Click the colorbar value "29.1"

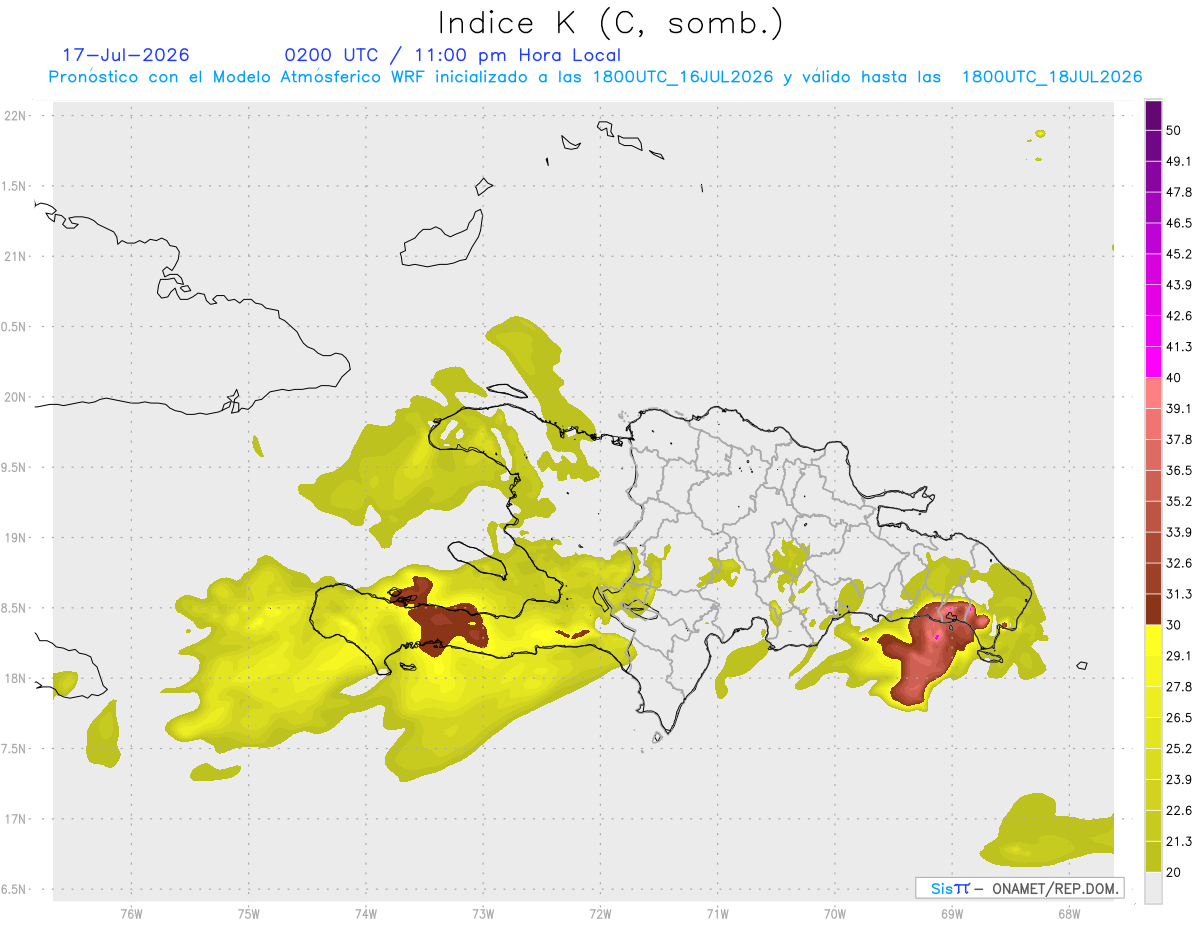1179,656
